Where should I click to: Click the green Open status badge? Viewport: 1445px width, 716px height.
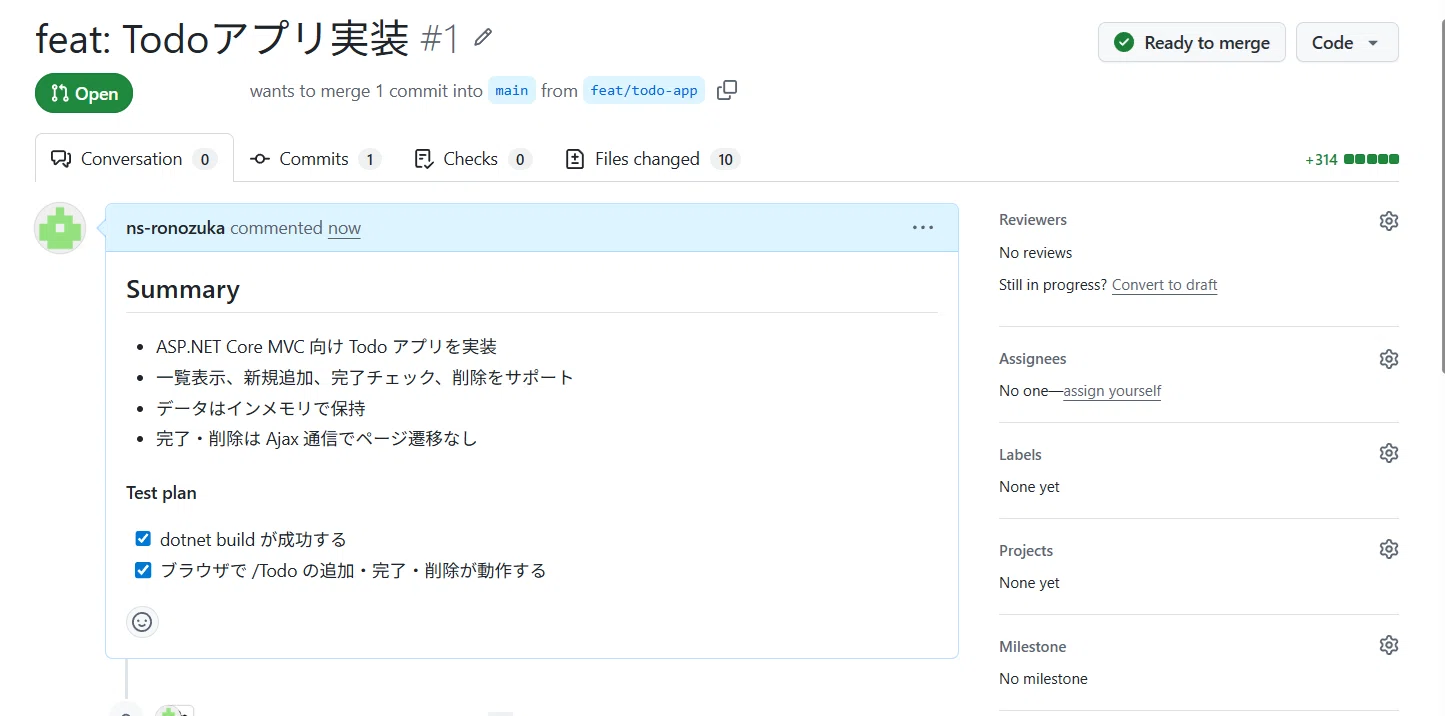pos(84,93)
